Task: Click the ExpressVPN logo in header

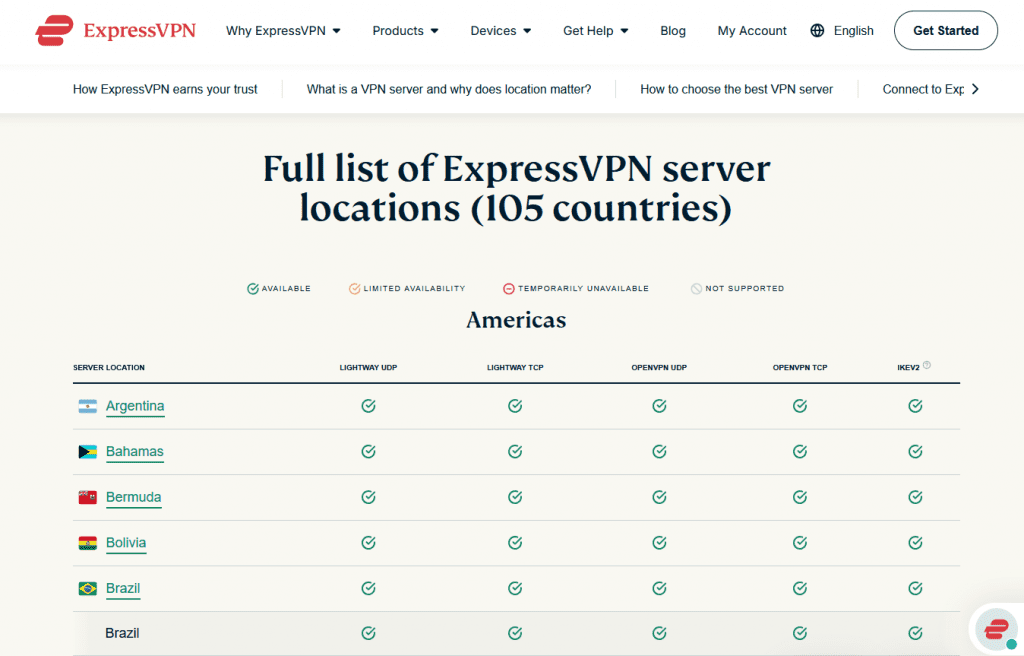Action: (x=115, y=30)
